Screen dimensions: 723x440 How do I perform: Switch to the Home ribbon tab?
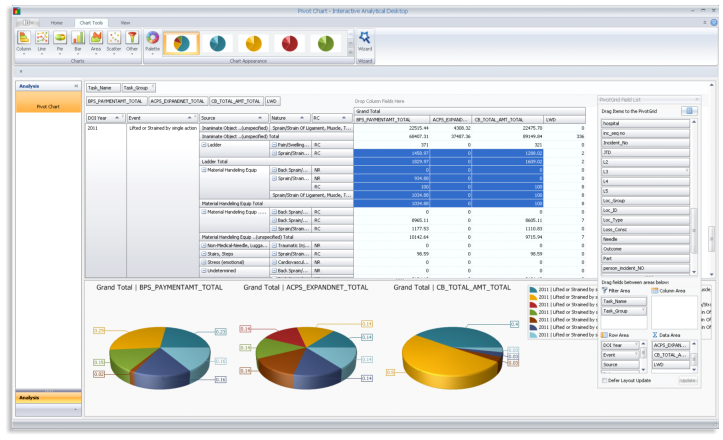click(x=57, y=23)
